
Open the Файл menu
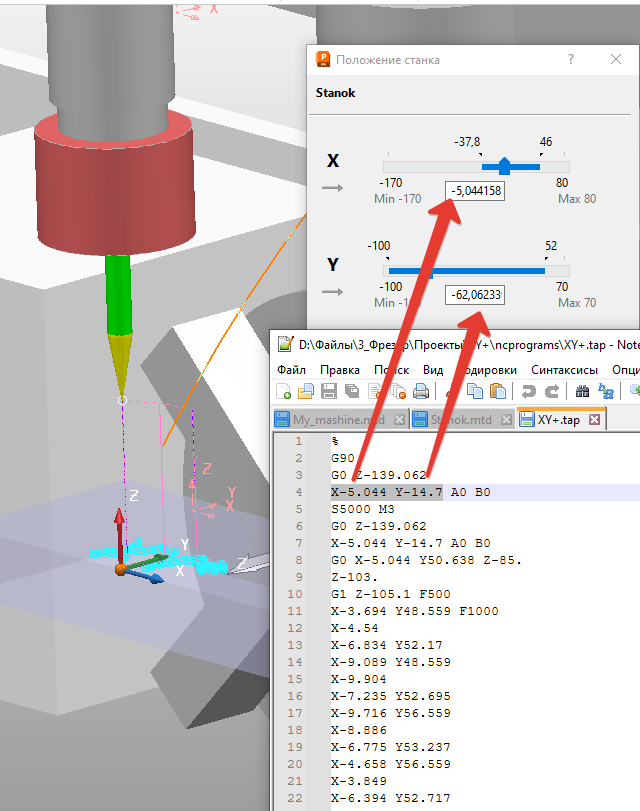click(x=291, y=370)
